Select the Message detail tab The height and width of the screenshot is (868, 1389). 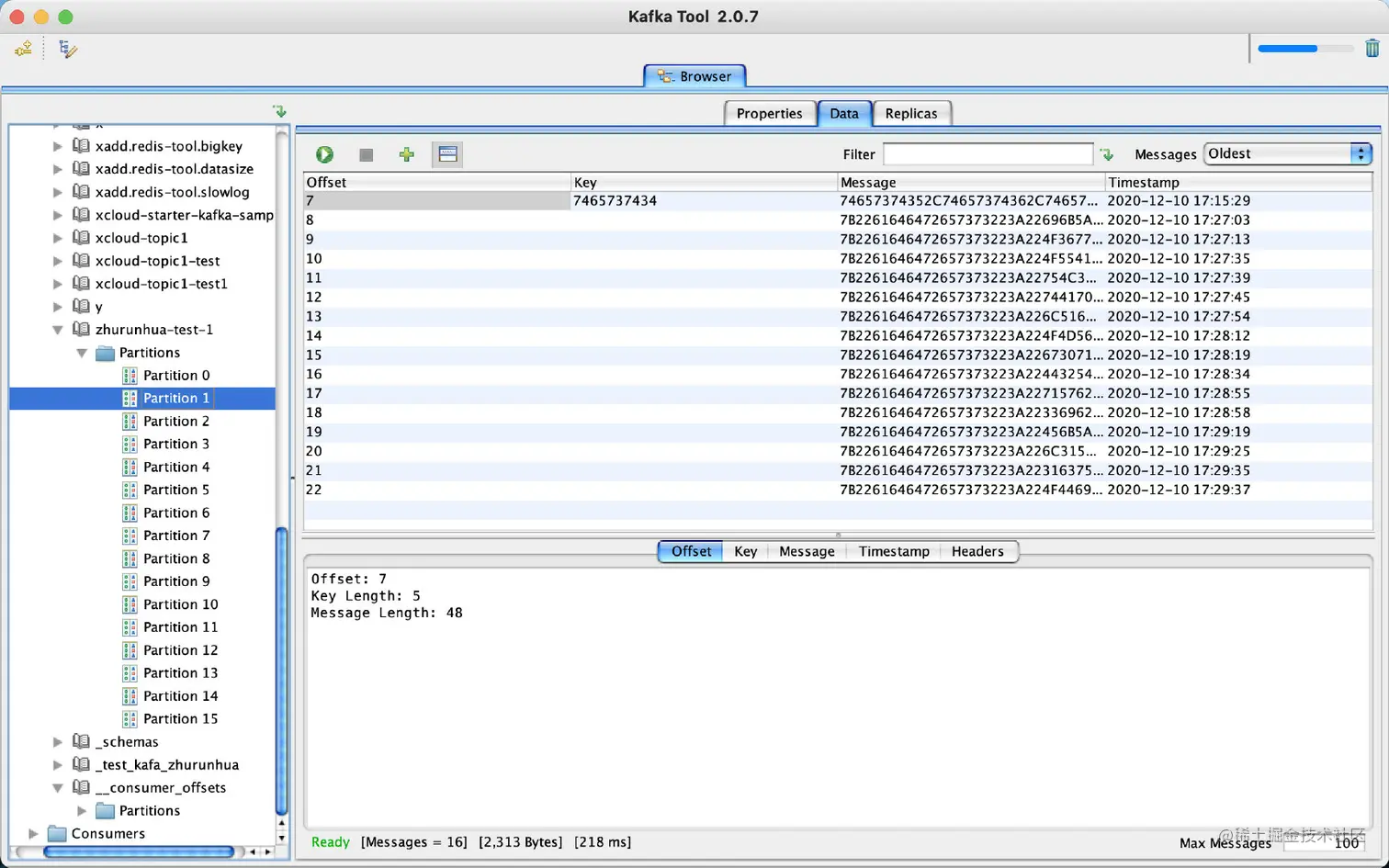pos(807,551)
